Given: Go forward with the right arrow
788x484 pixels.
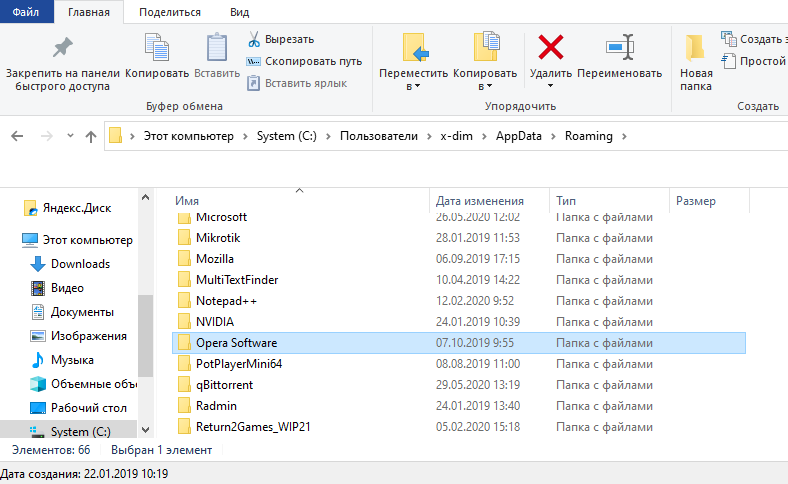Looking at the screenshot, I should (46, 136).
